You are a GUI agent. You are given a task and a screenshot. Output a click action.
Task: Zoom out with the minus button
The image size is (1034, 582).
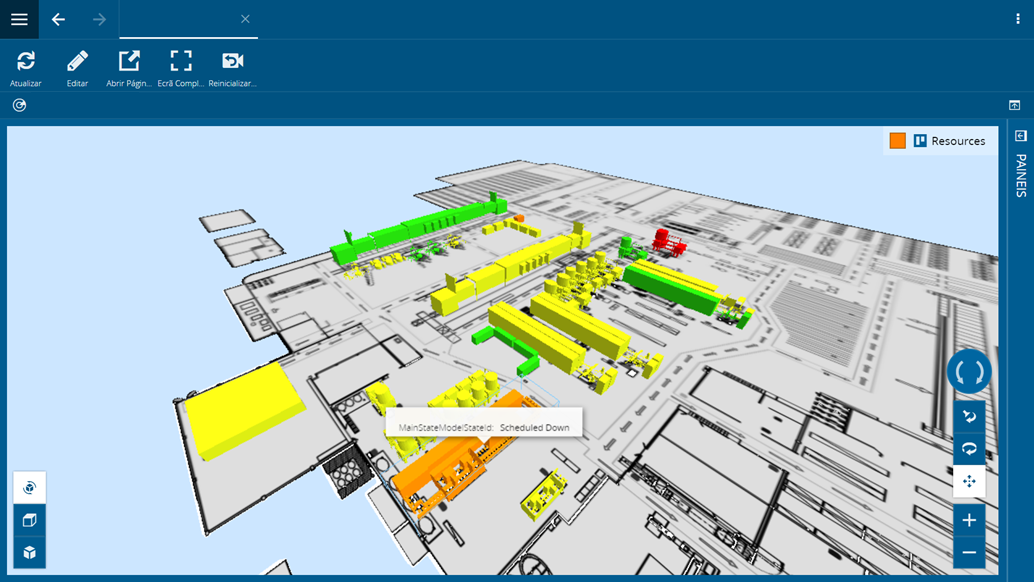(969, 552)
